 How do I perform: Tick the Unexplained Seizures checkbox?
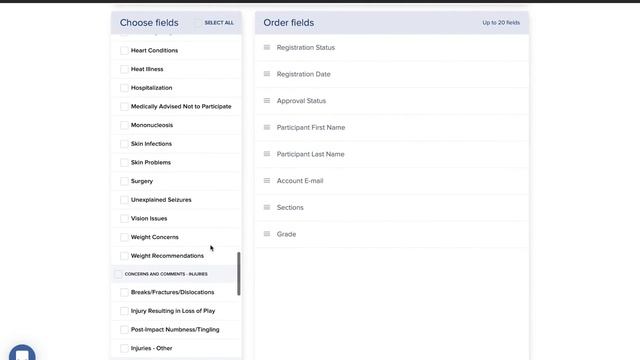(x=124, y=200)
